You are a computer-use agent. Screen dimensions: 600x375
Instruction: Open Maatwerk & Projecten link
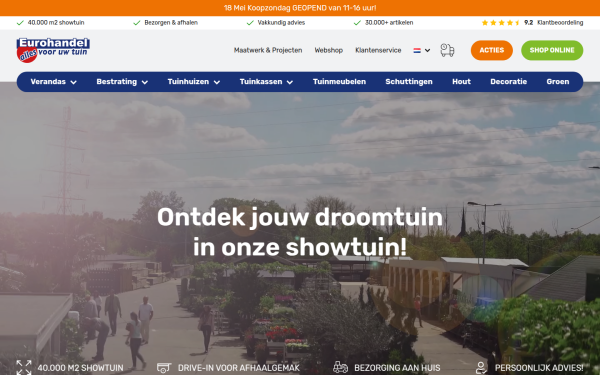[x=268, y=50]
